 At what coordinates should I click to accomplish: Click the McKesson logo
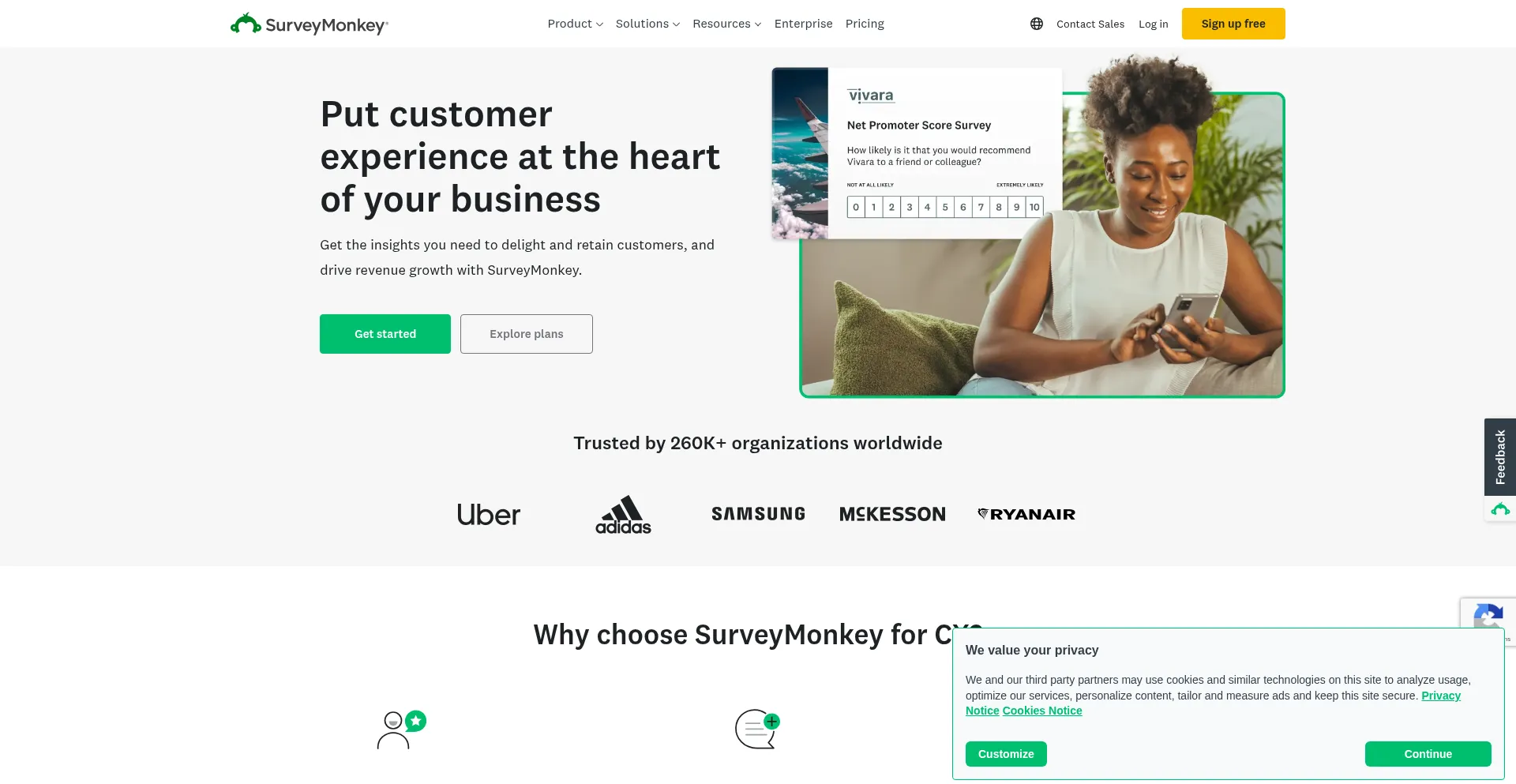[x=892, y=515]
